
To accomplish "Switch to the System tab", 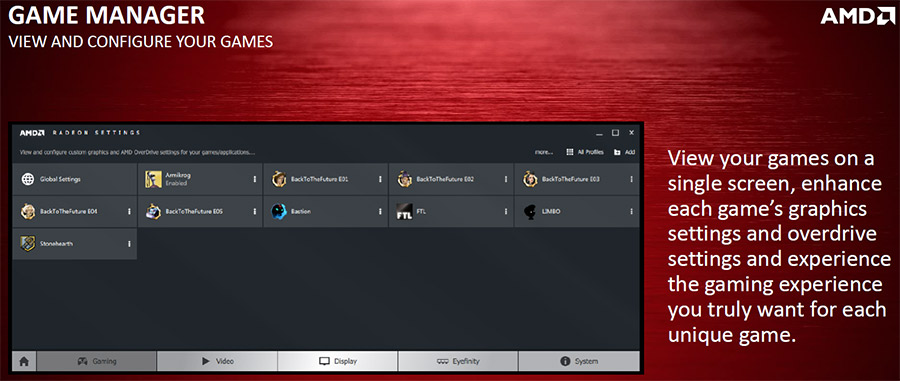I will pos(579,361).
